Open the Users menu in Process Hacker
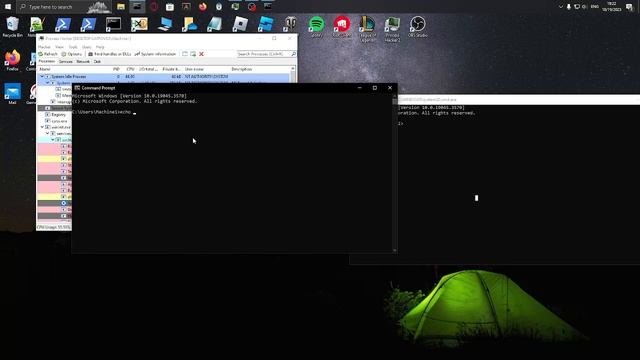Image resolution: width=640 pixels, height=360 pixels. 87,47
